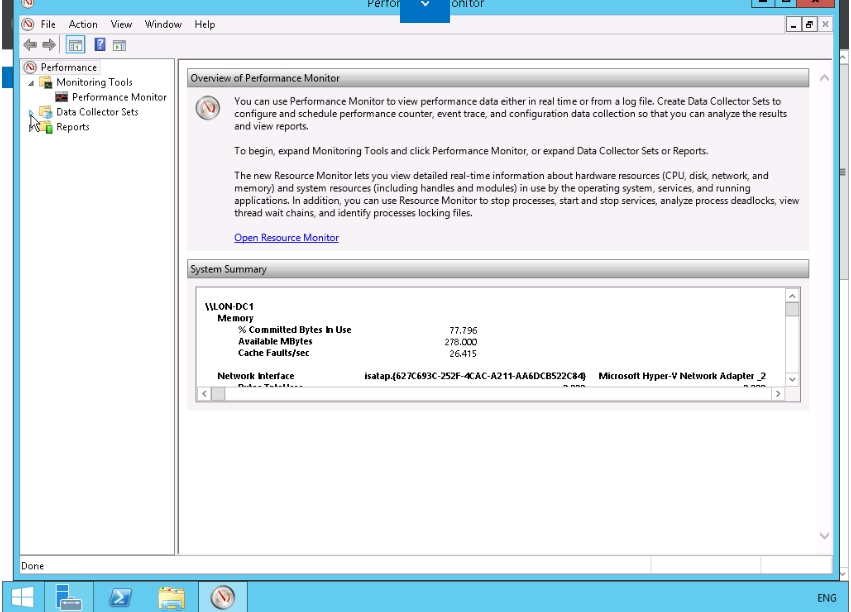The height and width of the screenshot is (612, 851).
Task: Click System Summary scroll left arrow
Action: tap(204, 394)
